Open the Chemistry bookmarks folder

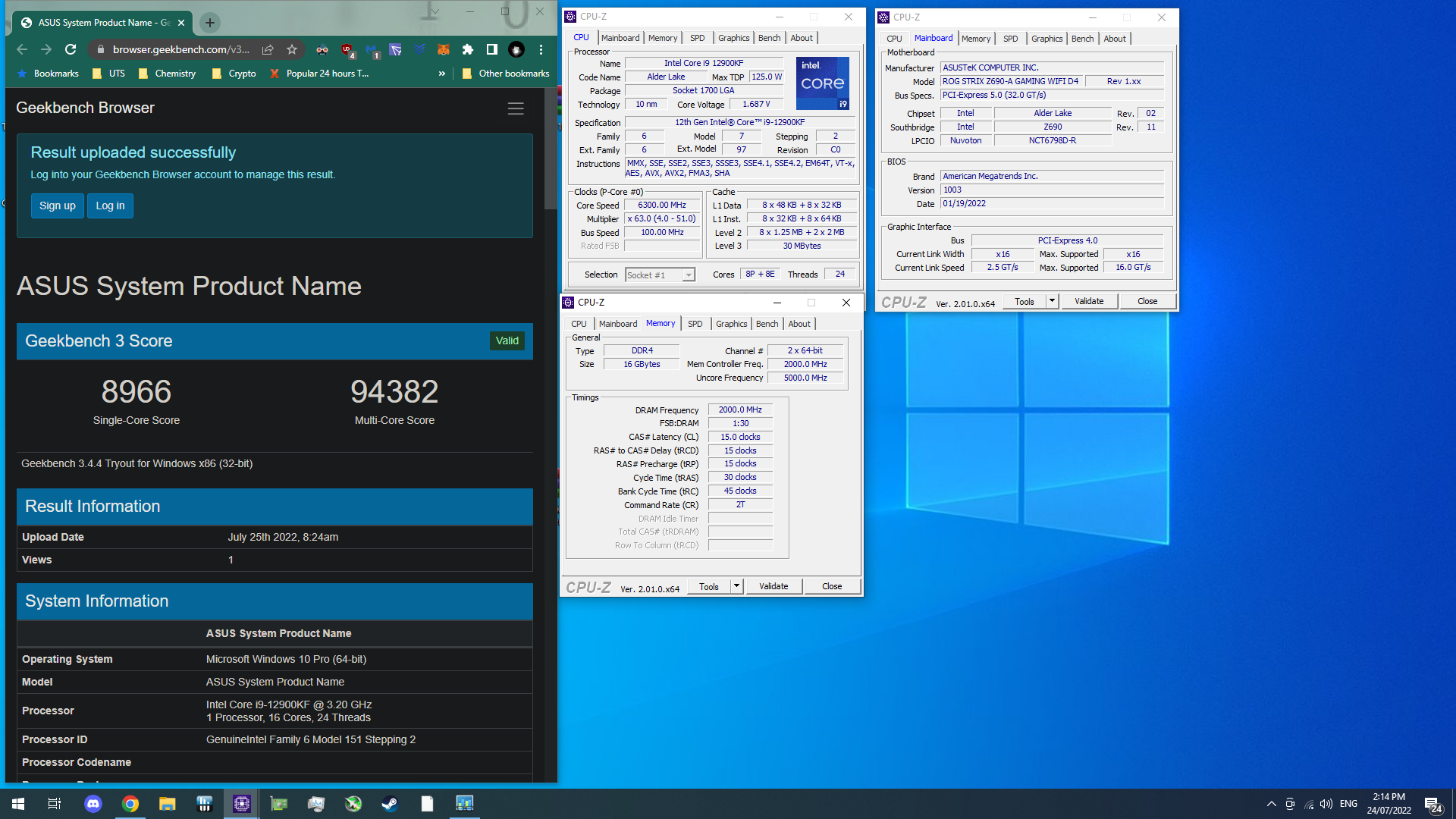click(x=168, y=74)
